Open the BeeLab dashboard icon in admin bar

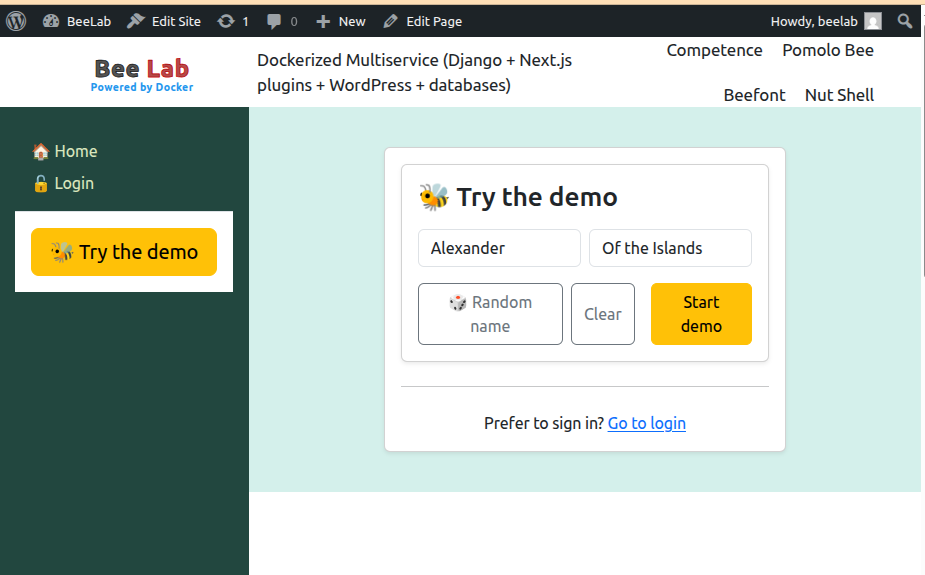click(x=52, y=21)
